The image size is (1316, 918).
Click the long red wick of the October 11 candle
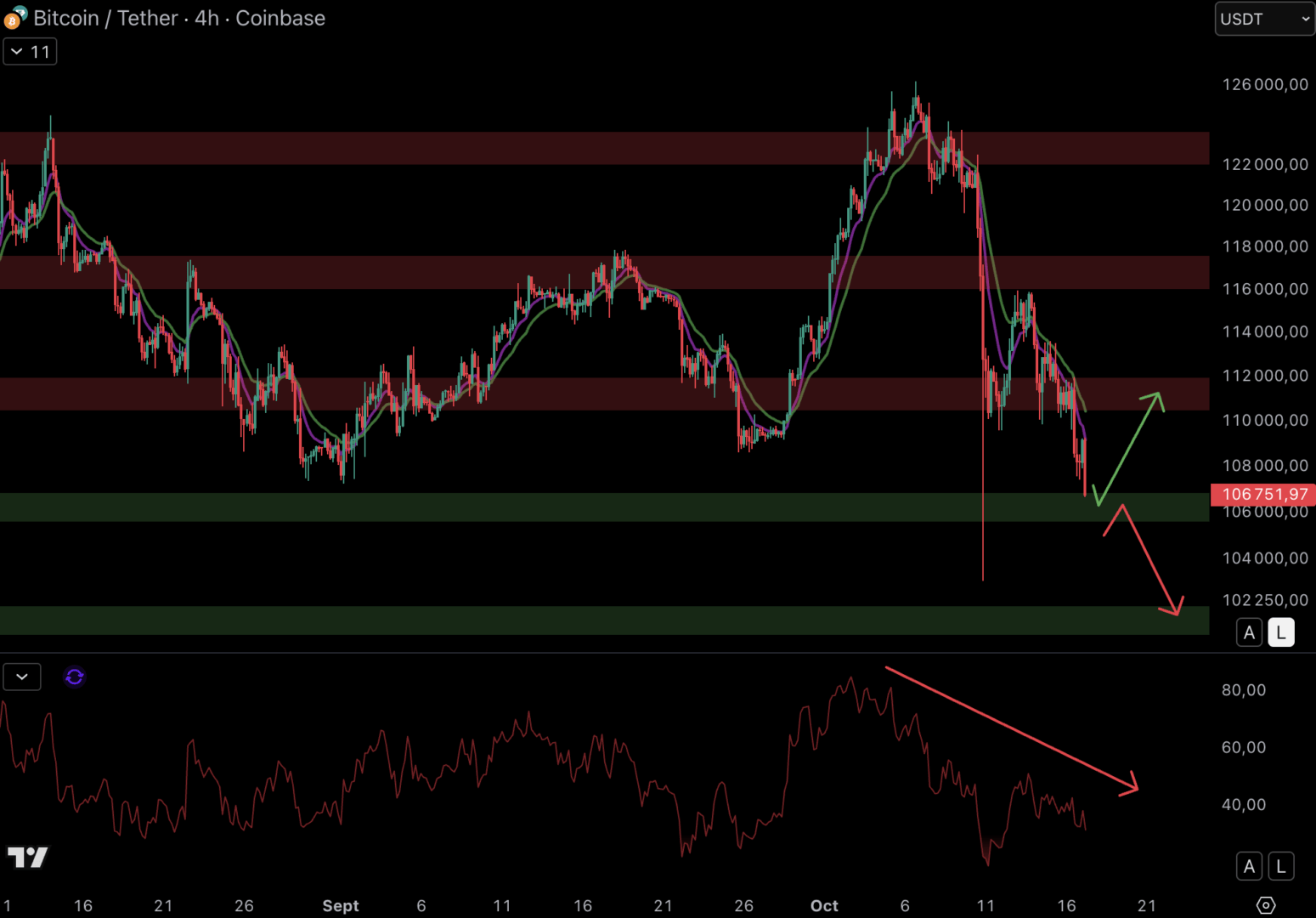983,510
